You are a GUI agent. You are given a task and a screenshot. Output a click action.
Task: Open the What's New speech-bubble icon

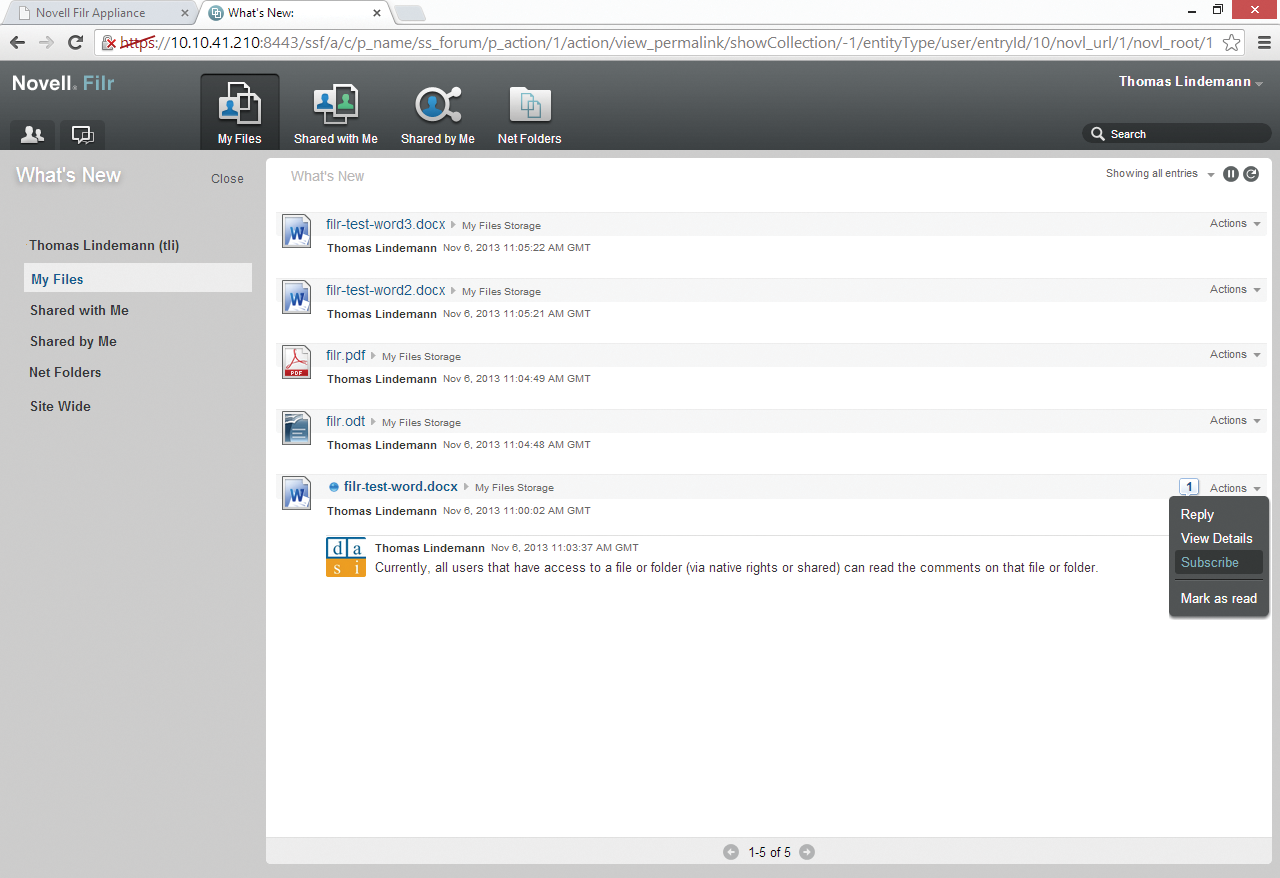tap(83, 134)
